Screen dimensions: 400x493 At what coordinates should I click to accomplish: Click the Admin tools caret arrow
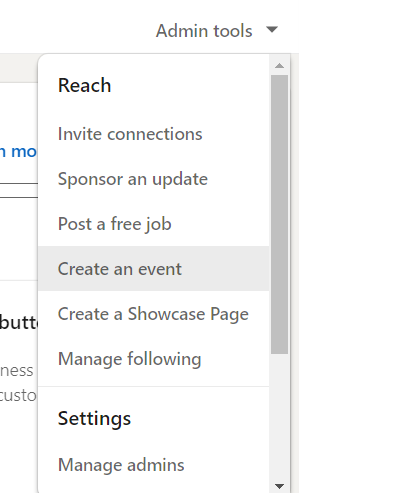(x=272, y=30)
